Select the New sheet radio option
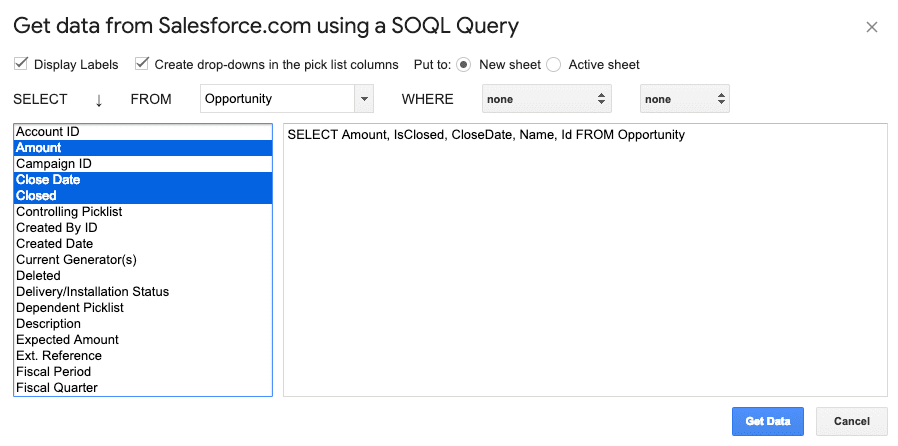This screenshot has width=898, height=446. pos(463,65)
